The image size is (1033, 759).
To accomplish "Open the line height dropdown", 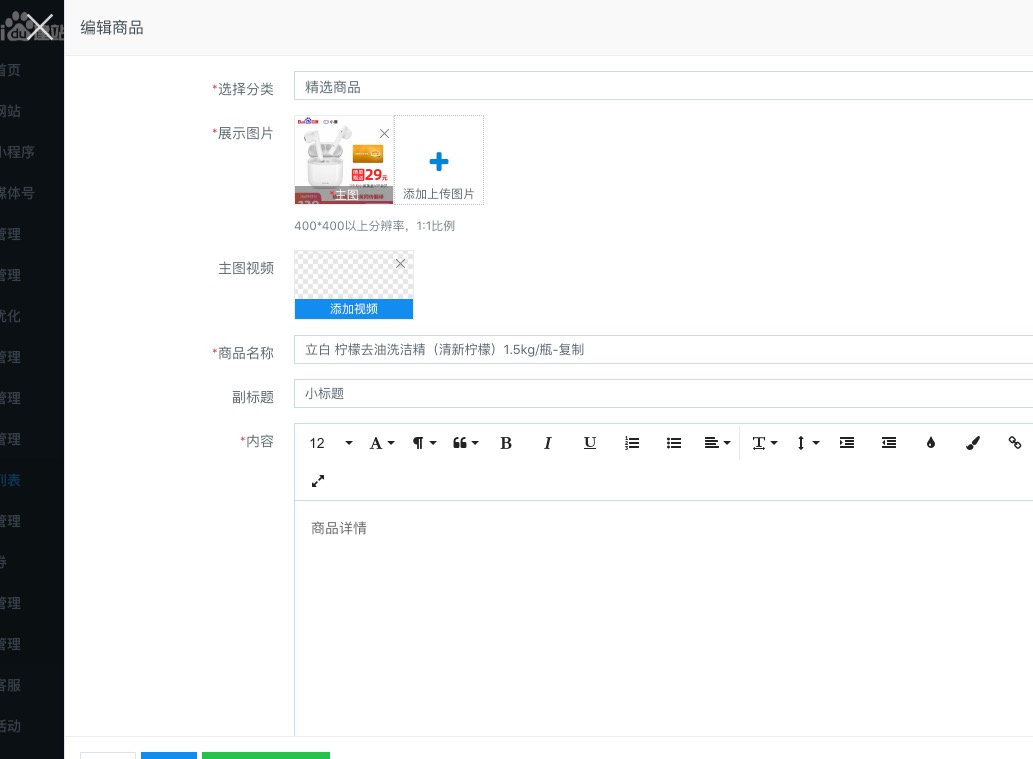I will pos(807,443).
